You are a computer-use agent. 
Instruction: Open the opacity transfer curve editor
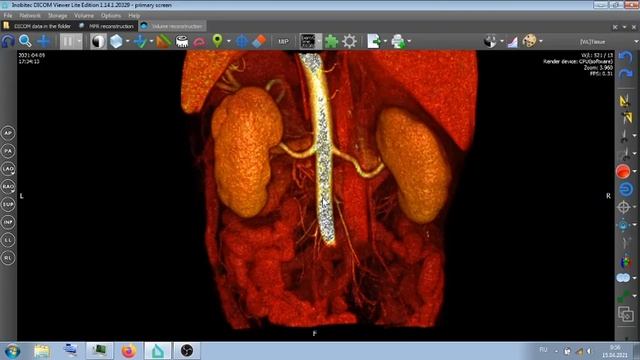[513, 42]
